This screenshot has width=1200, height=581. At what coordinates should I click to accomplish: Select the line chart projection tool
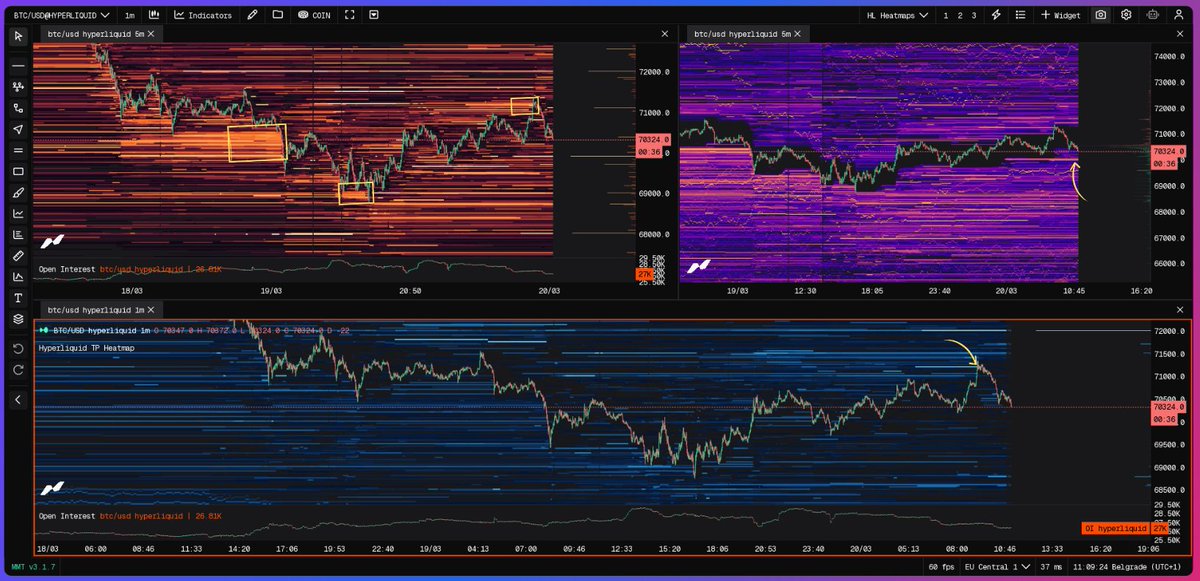[x=18, y=213]
